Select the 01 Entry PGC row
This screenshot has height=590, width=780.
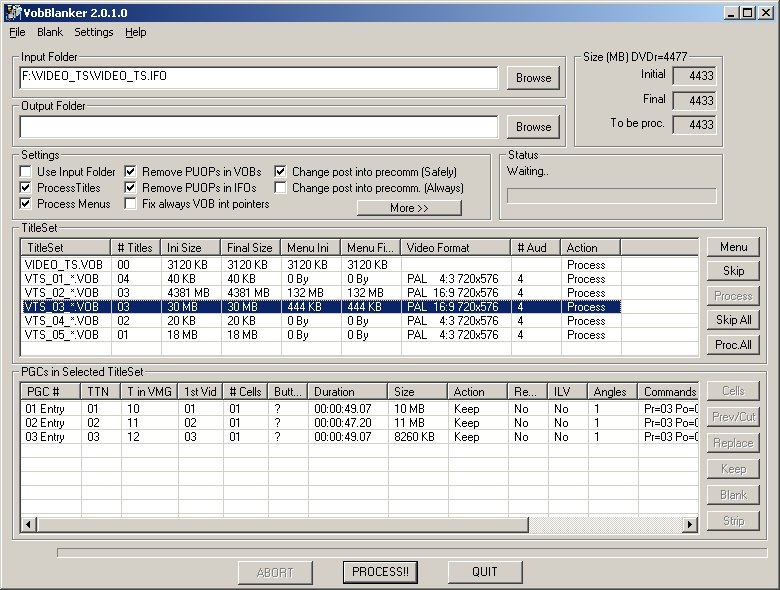pyautogui.click(x=360, y=409)
